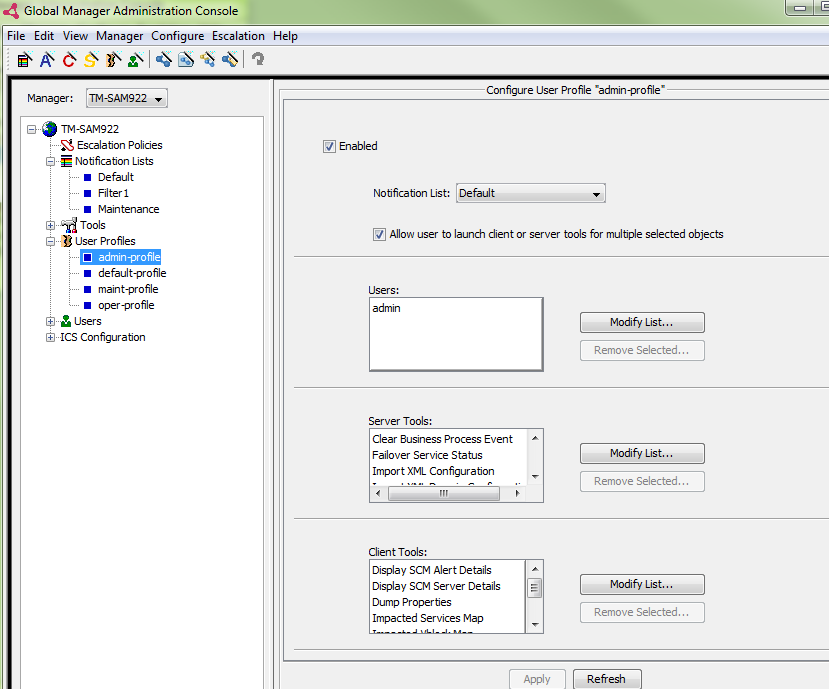Click the Refresh button
829x689 pixels.
[x=606, y=679]
